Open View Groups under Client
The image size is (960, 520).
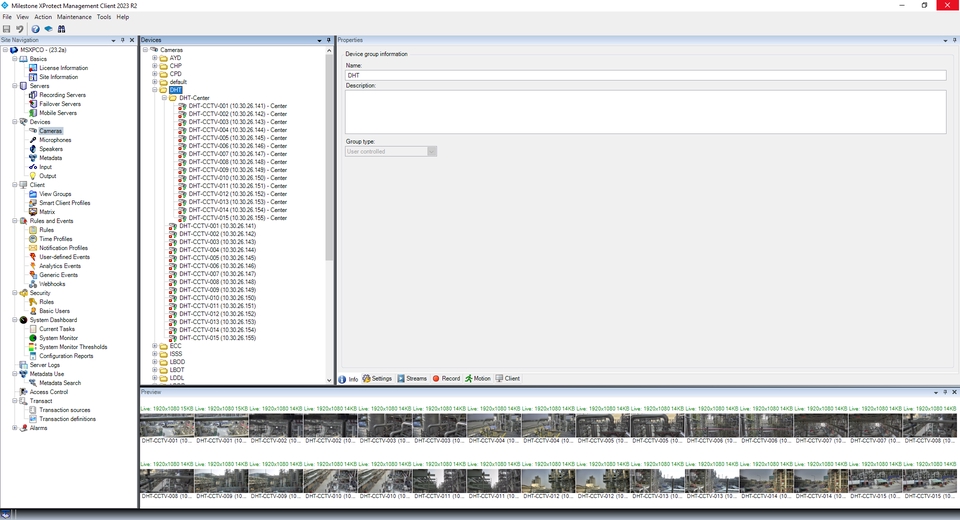point(55,194)
